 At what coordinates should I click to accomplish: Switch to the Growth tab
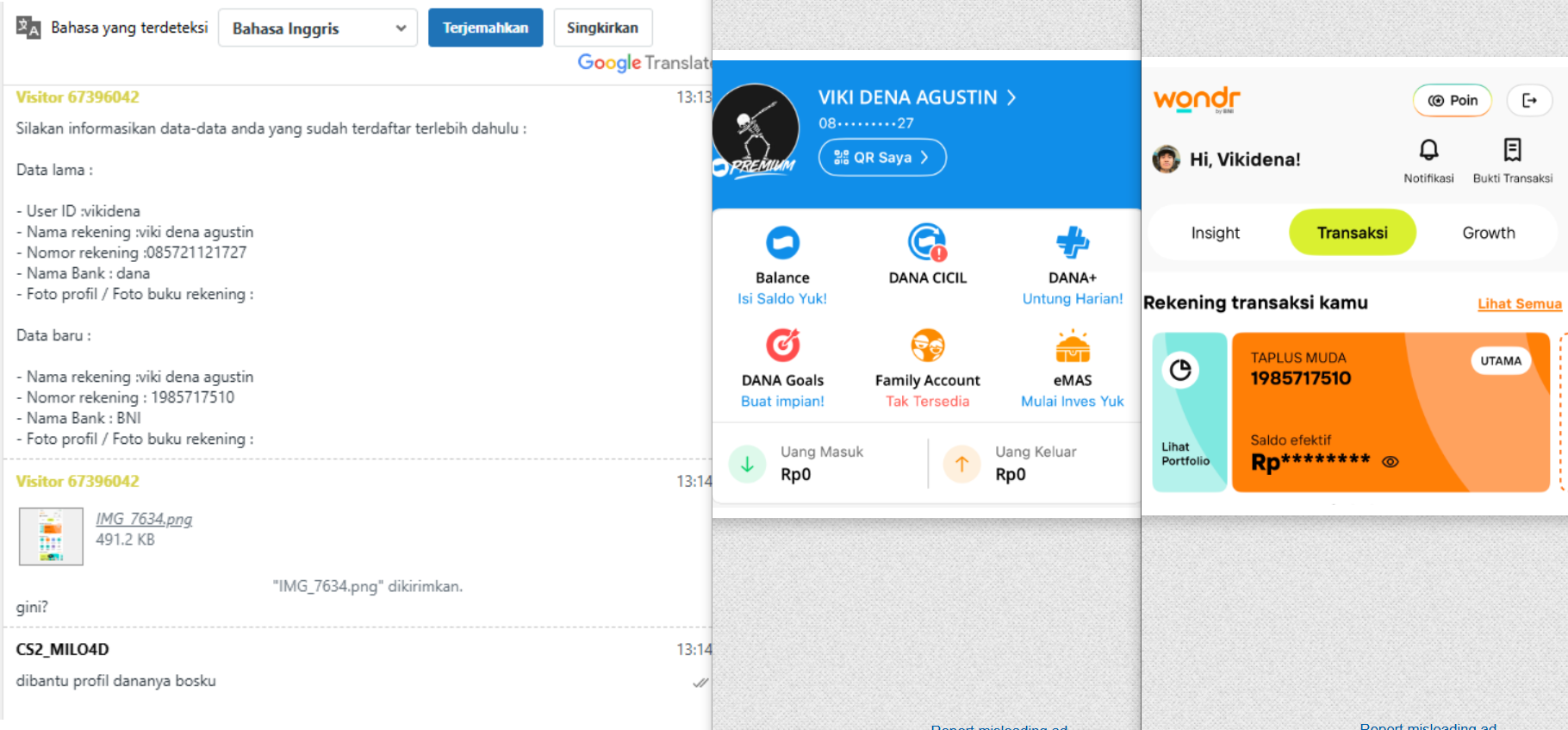(1488, 233)
